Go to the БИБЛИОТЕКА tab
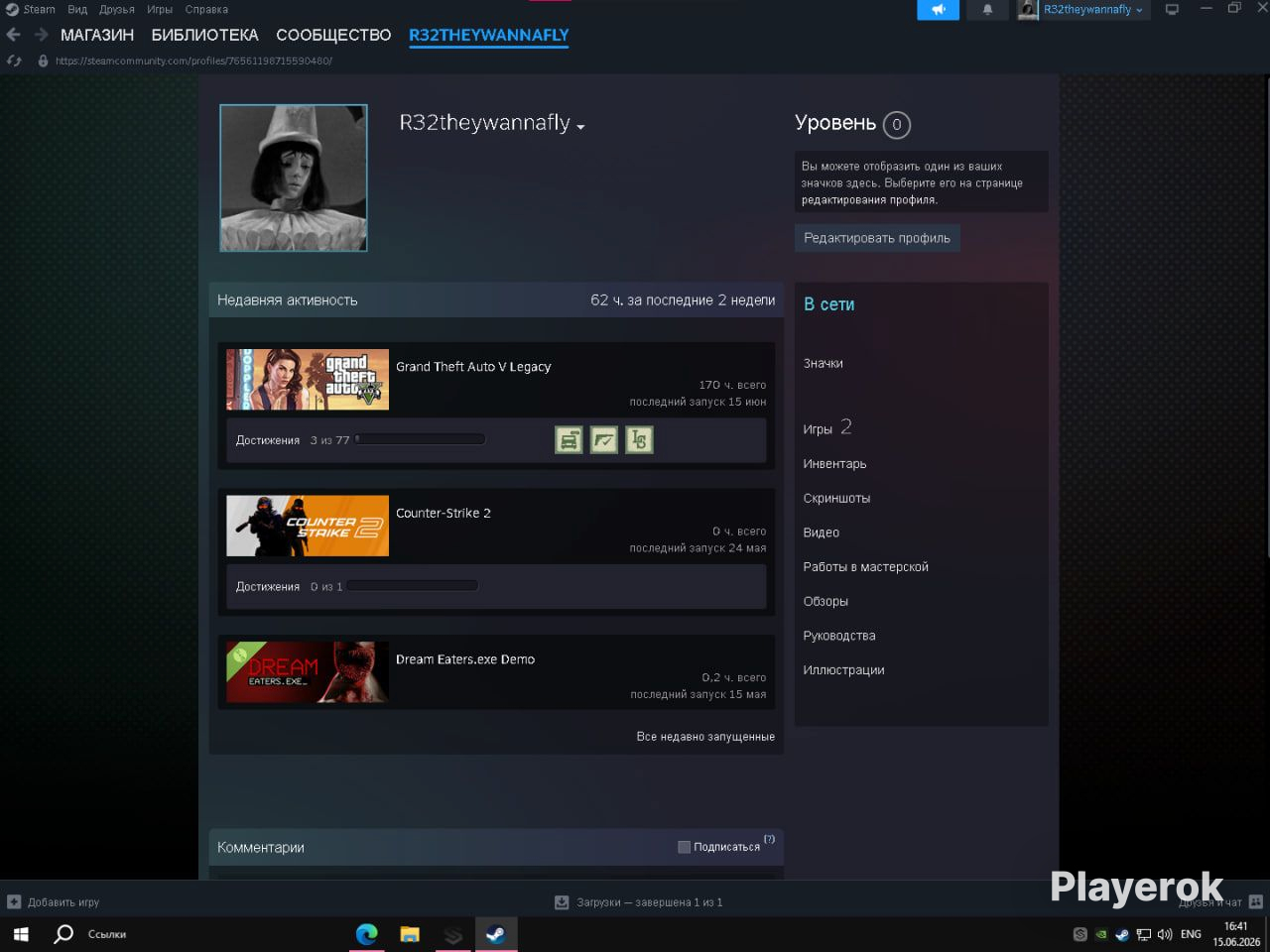Screen dimensions: 1270x952 (204, 35)
